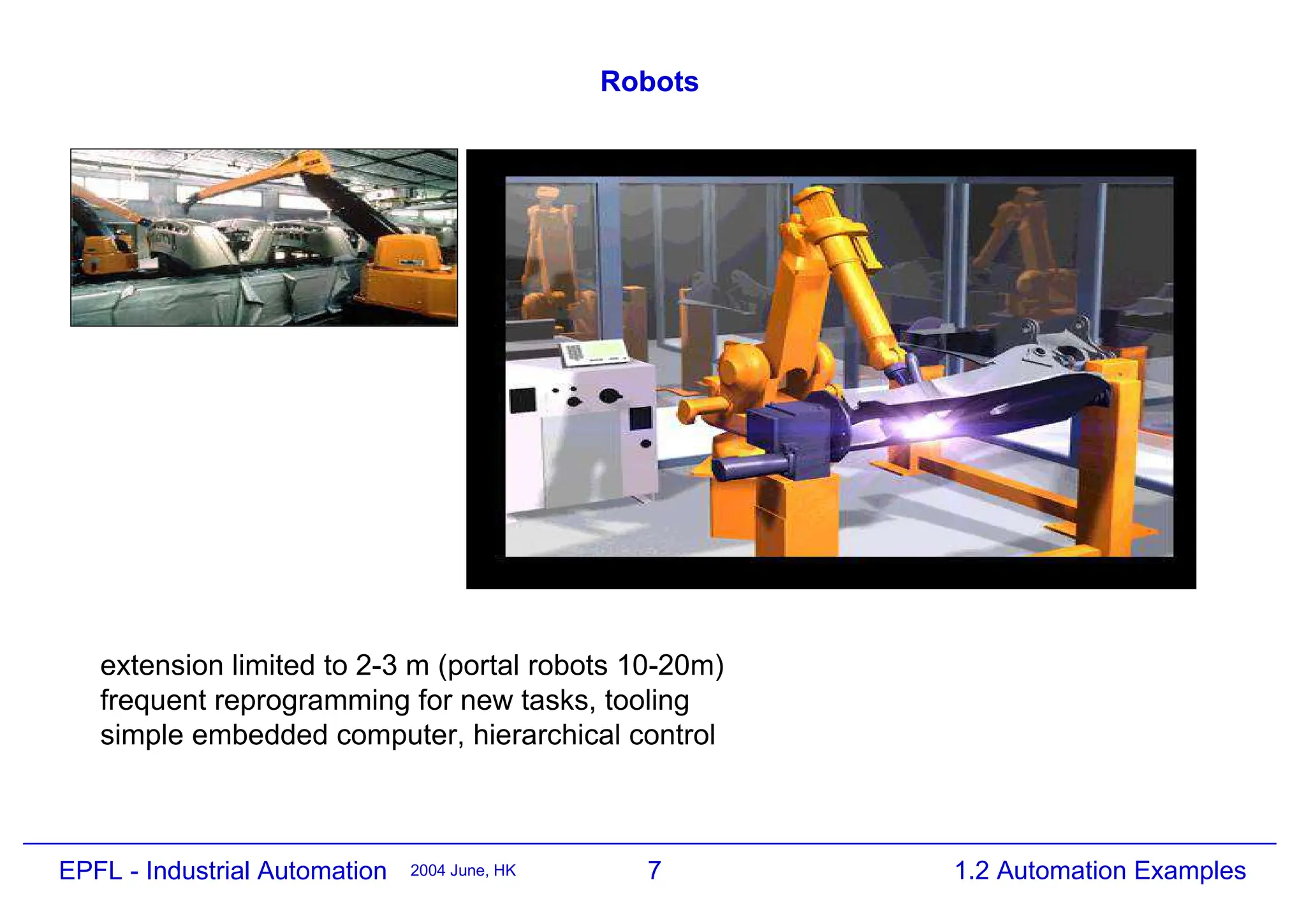This screenshot has width=1306, height=924.
Task: Click the slide page number 7
Action: (654, 870)
